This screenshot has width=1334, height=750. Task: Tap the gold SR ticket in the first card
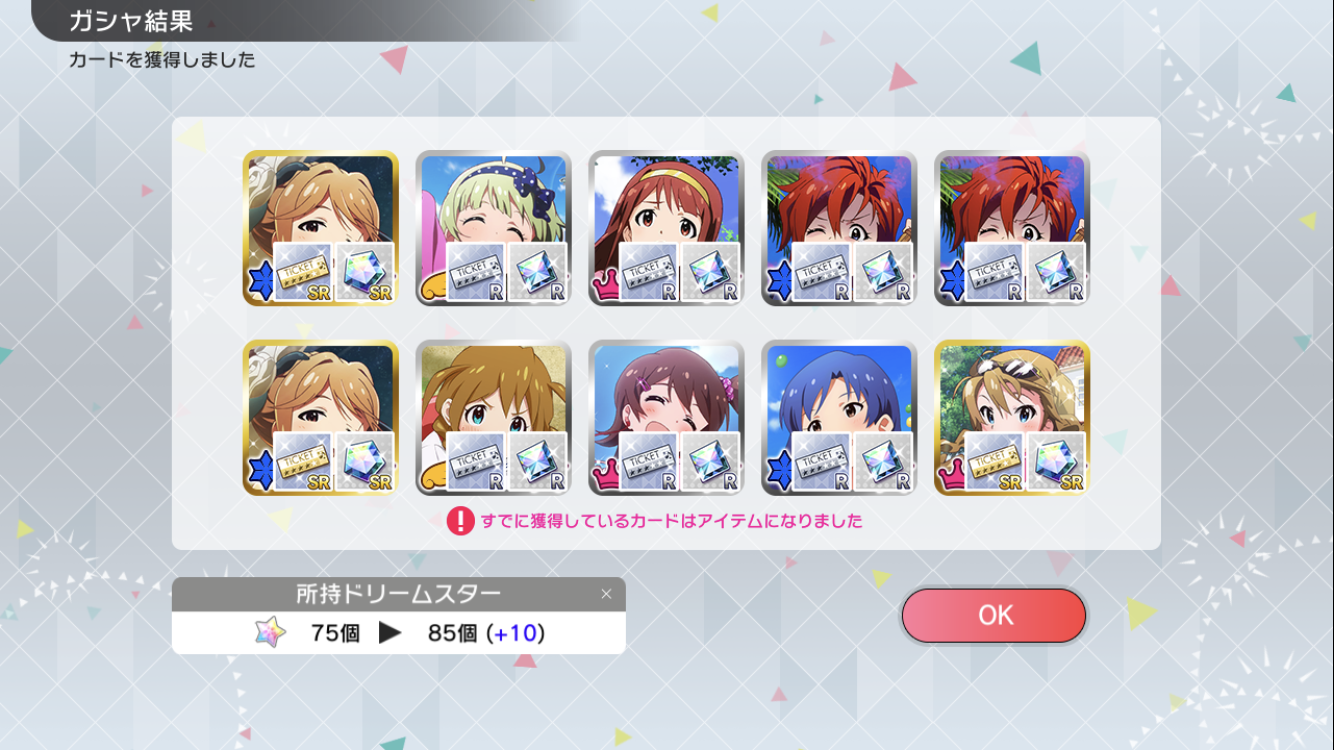pos(303,272)
